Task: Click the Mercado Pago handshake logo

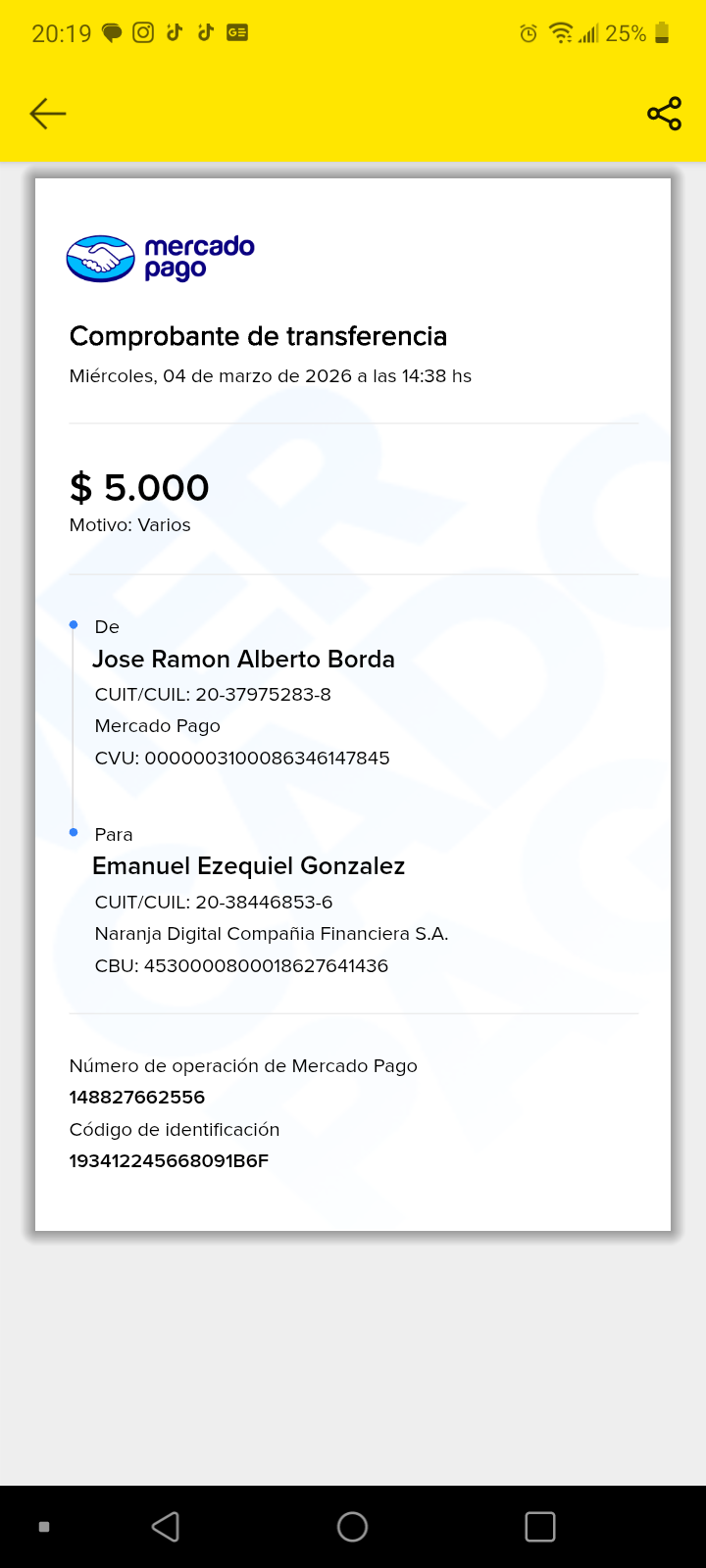Action: point(100,259)
